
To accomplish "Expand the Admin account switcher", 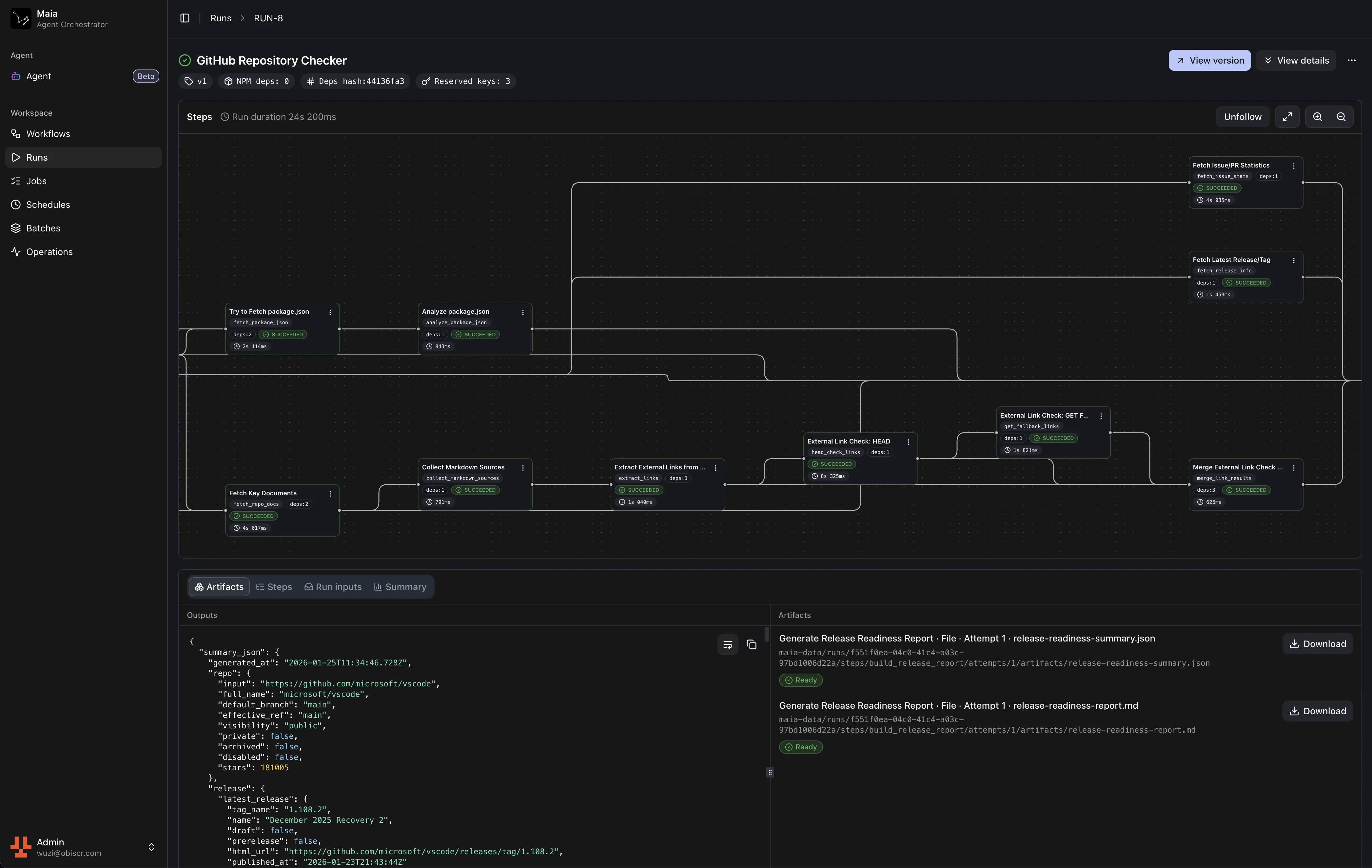I will pyautogui.click(x=151, y=847).
